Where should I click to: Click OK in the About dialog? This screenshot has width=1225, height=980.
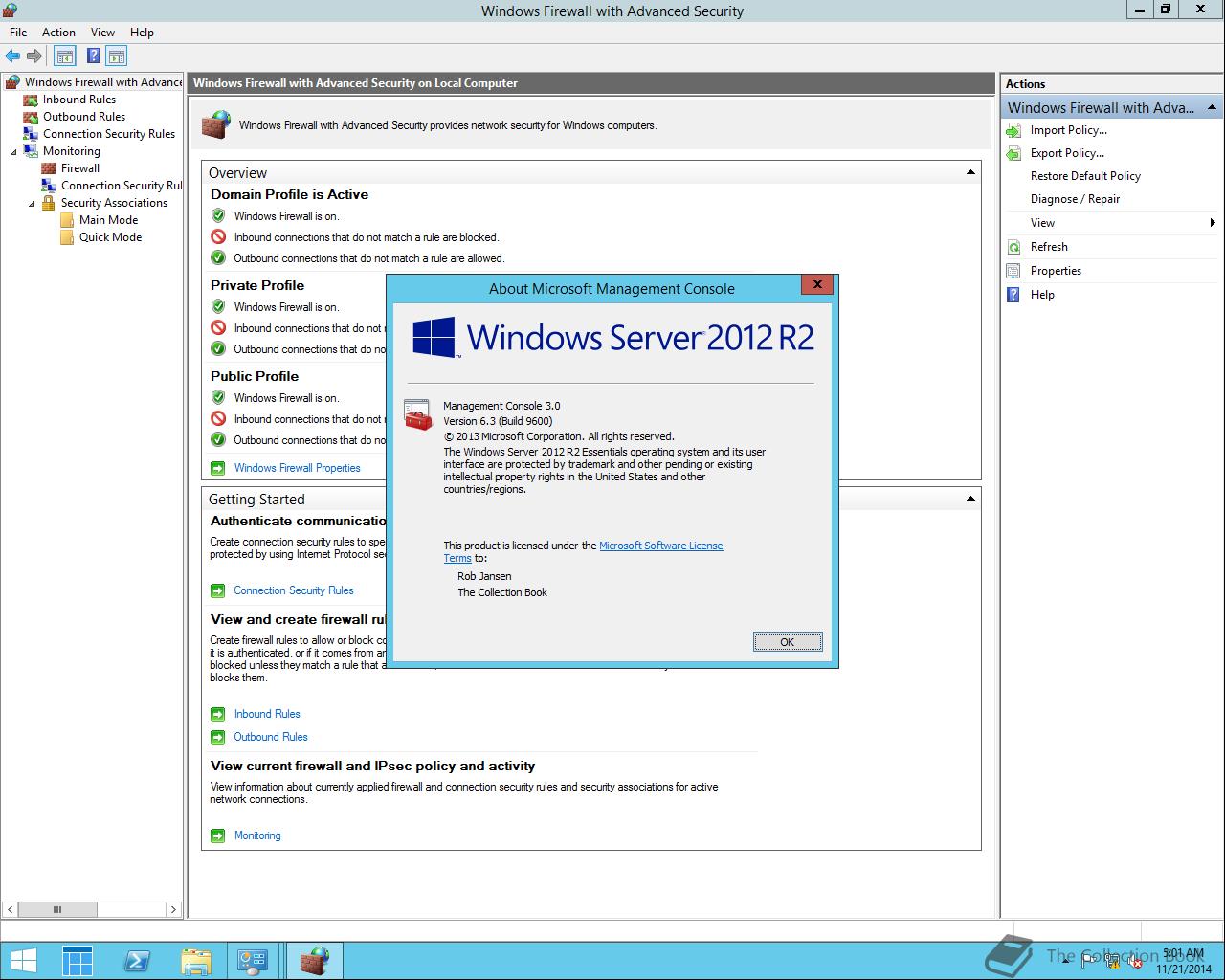[787, 641]
